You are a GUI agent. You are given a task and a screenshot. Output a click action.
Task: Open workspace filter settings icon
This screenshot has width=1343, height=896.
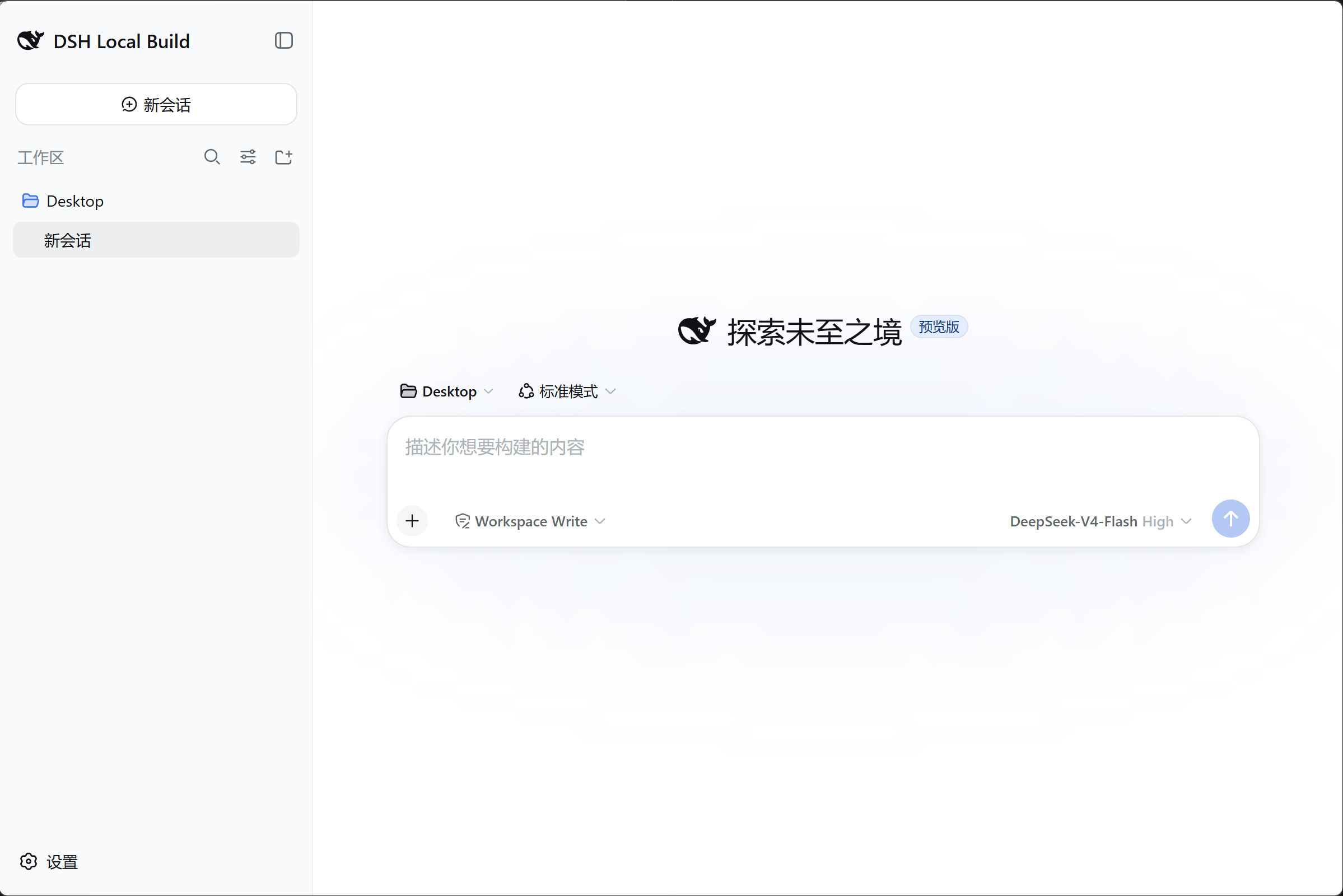pyautogui.click(x=248, y=157)
